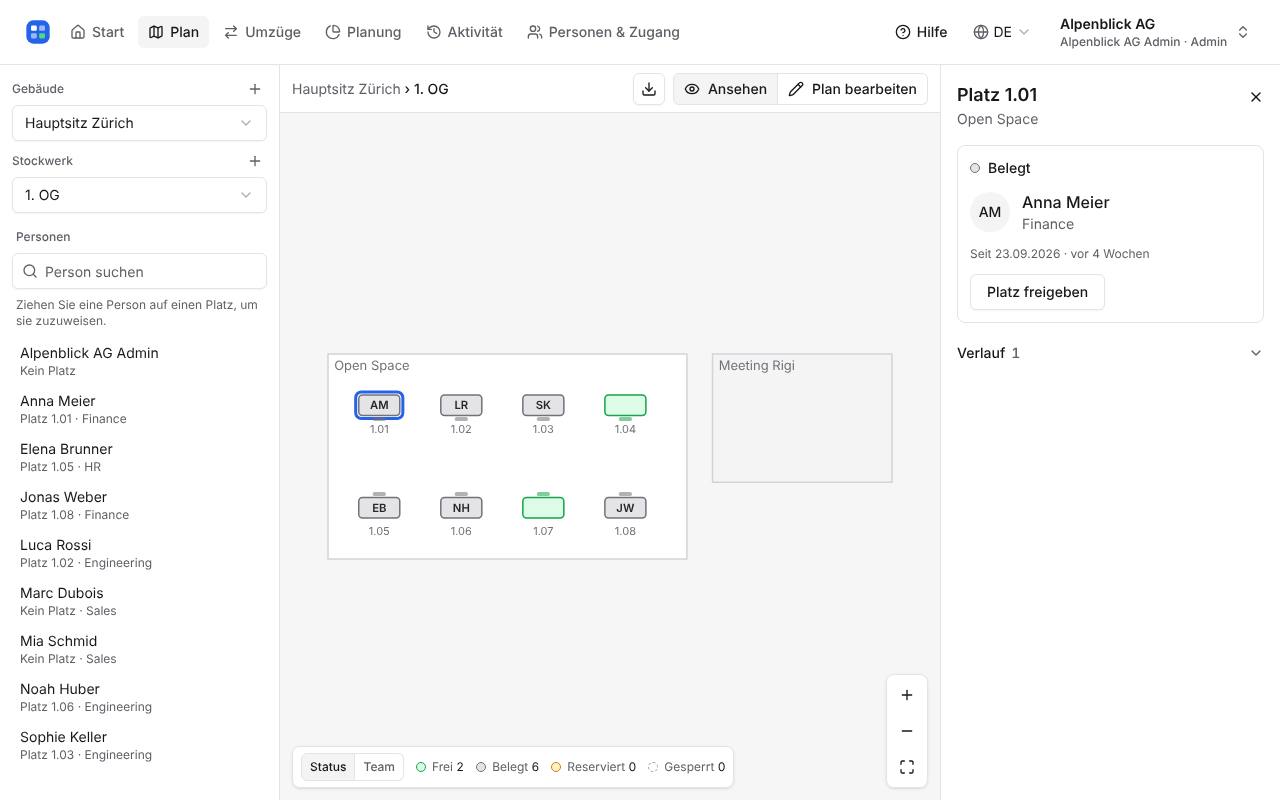Image resolution: width=1280 pixels, height=800 pixels.
Task: Select desk 1.08 marked JW
Action: [625, 508]
